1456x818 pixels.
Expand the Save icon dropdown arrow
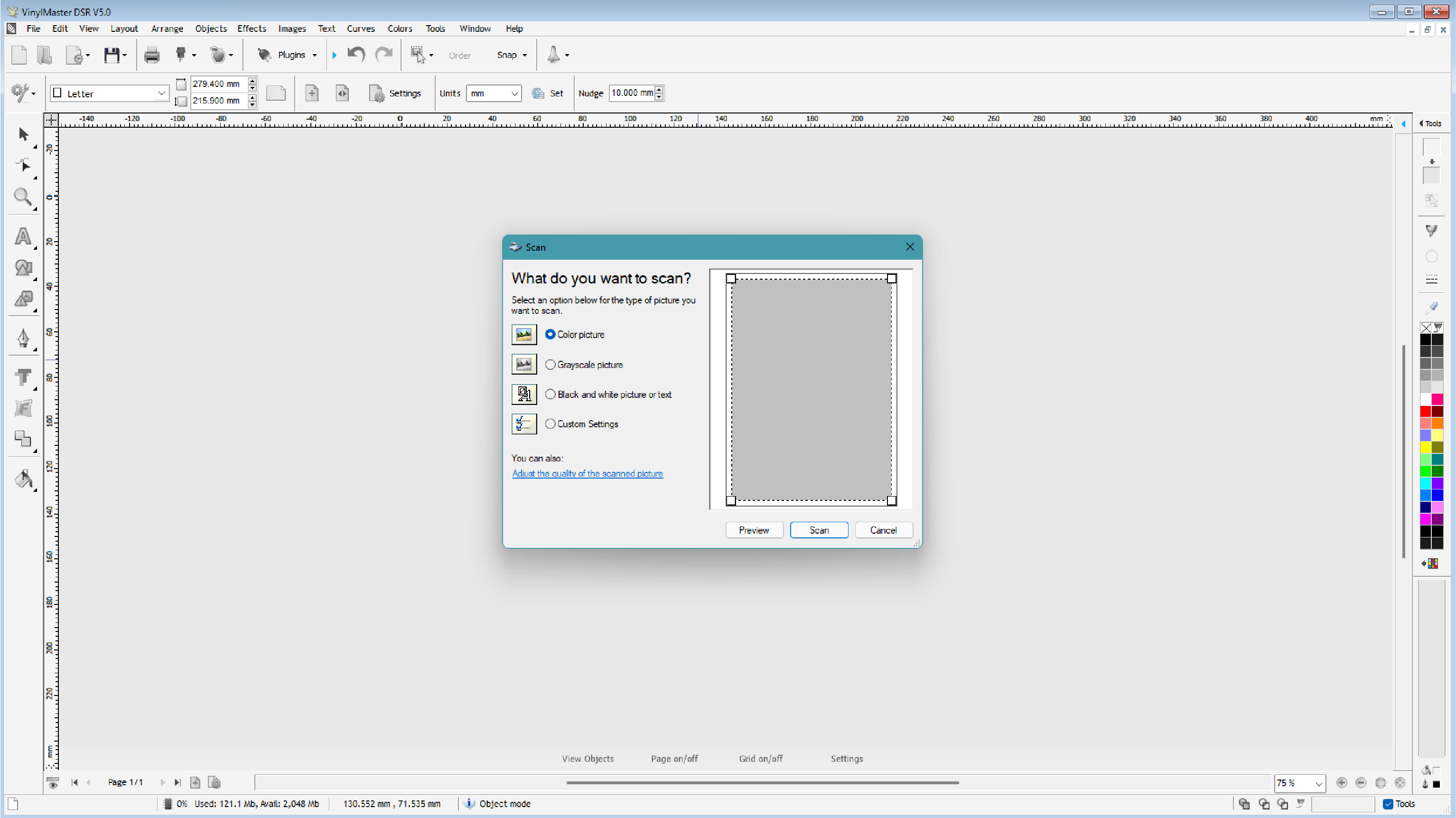pos(124,56)
